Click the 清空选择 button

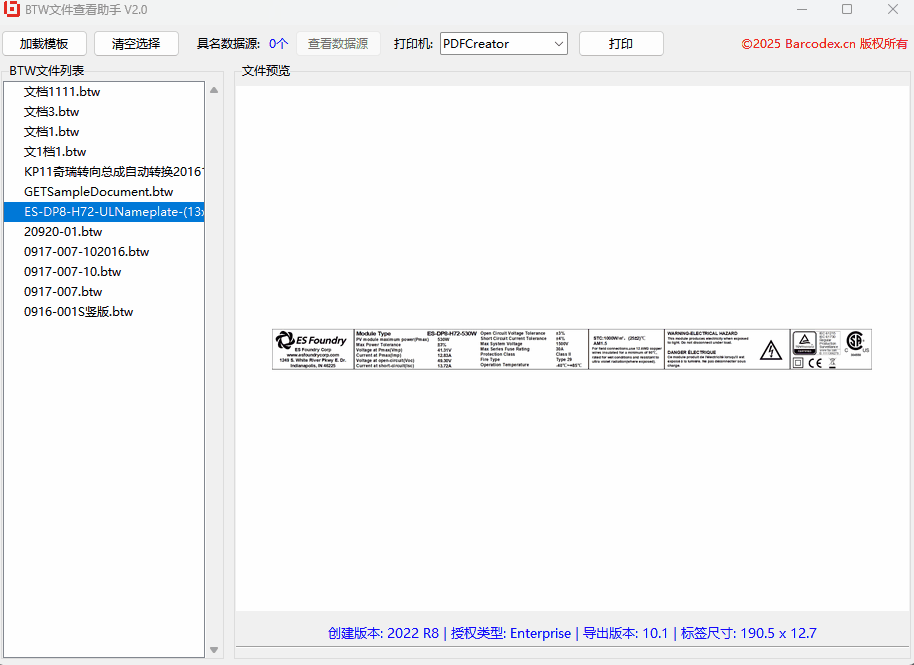[x=136, y=44]
